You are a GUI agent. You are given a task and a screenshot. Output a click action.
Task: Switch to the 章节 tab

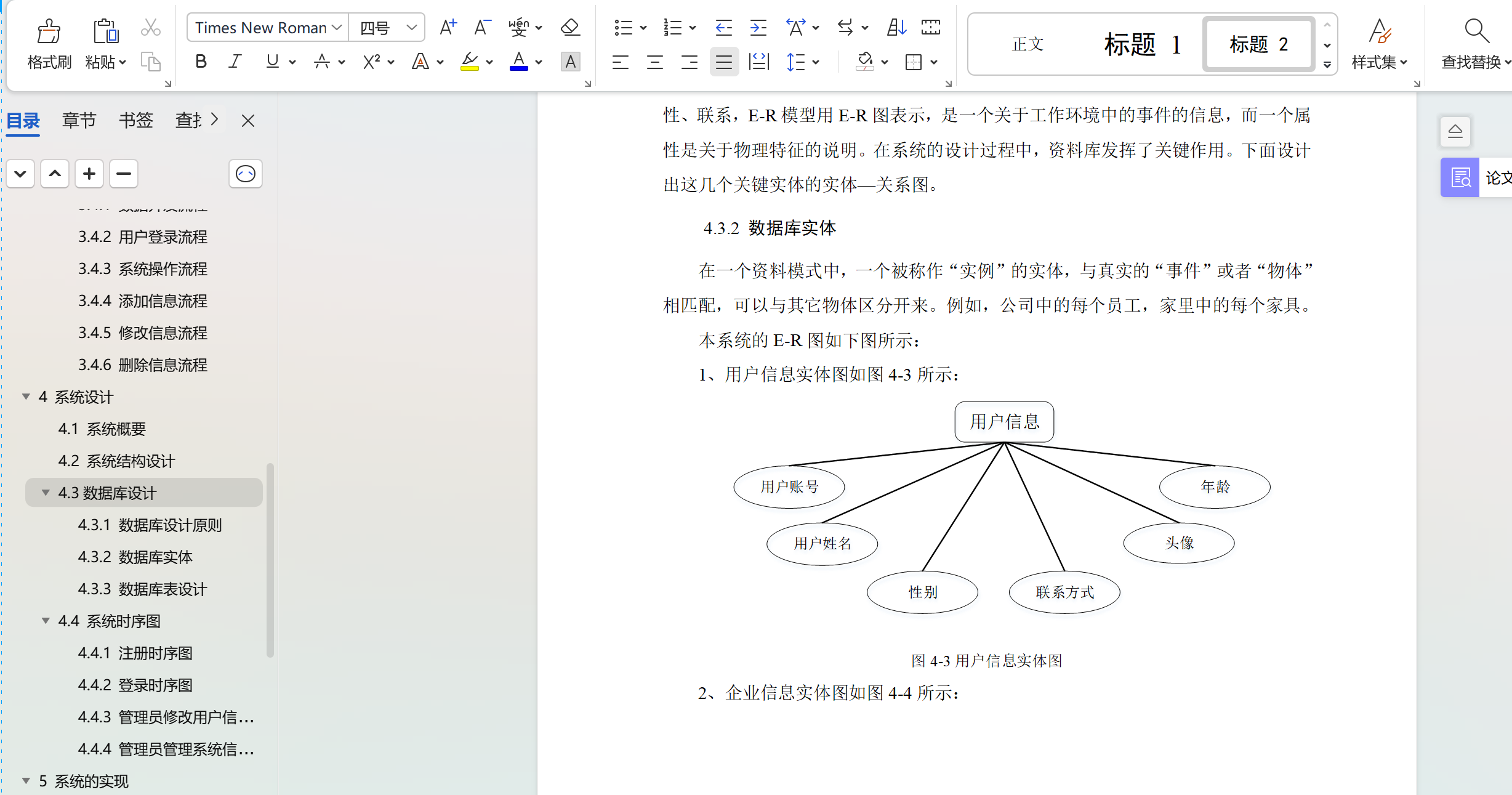(x=79, y=120)
